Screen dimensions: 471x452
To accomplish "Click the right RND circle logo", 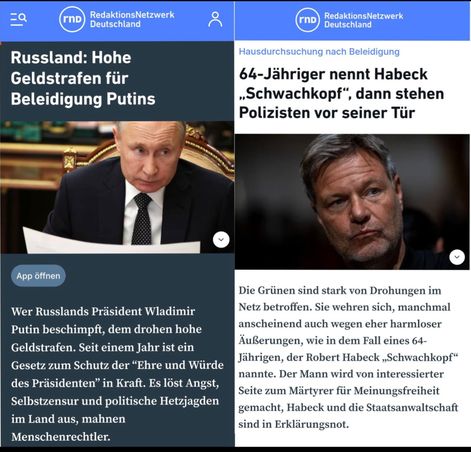I will pos(307,20).
